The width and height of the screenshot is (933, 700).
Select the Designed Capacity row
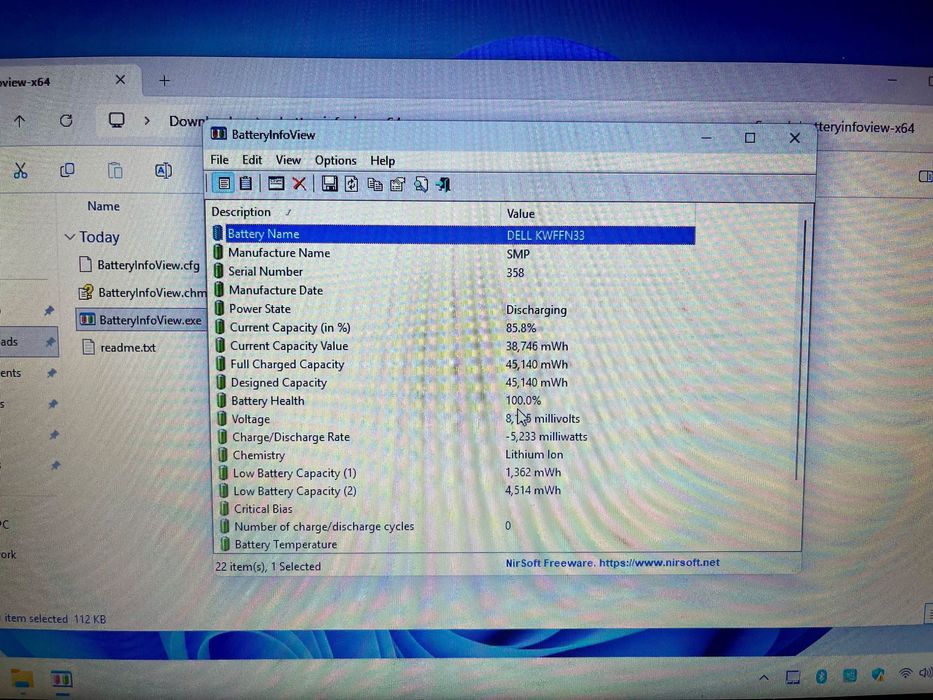453,383
